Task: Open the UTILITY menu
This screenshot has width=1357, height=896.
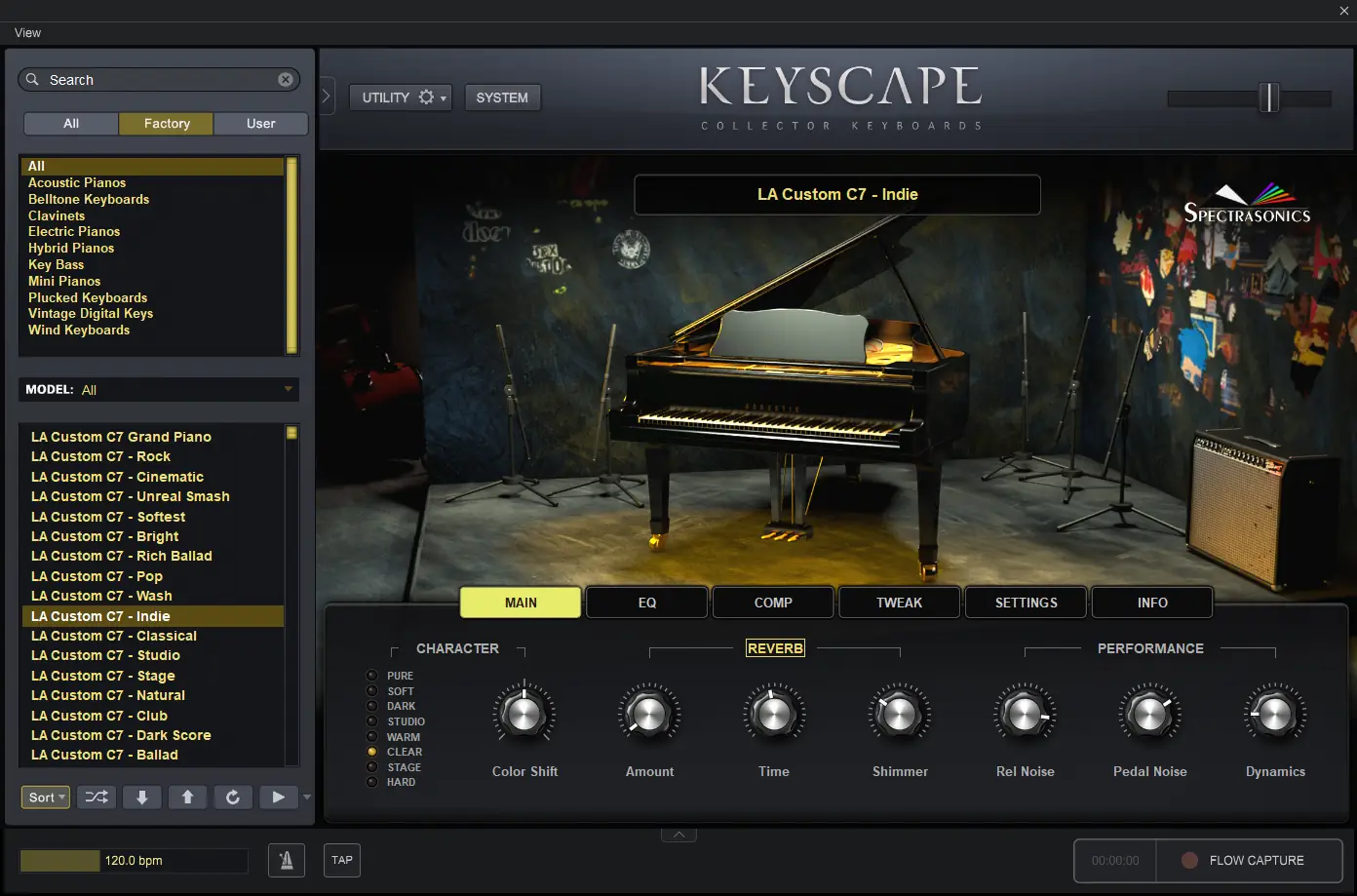Action: pyautogui.click(x=401, y=97)
